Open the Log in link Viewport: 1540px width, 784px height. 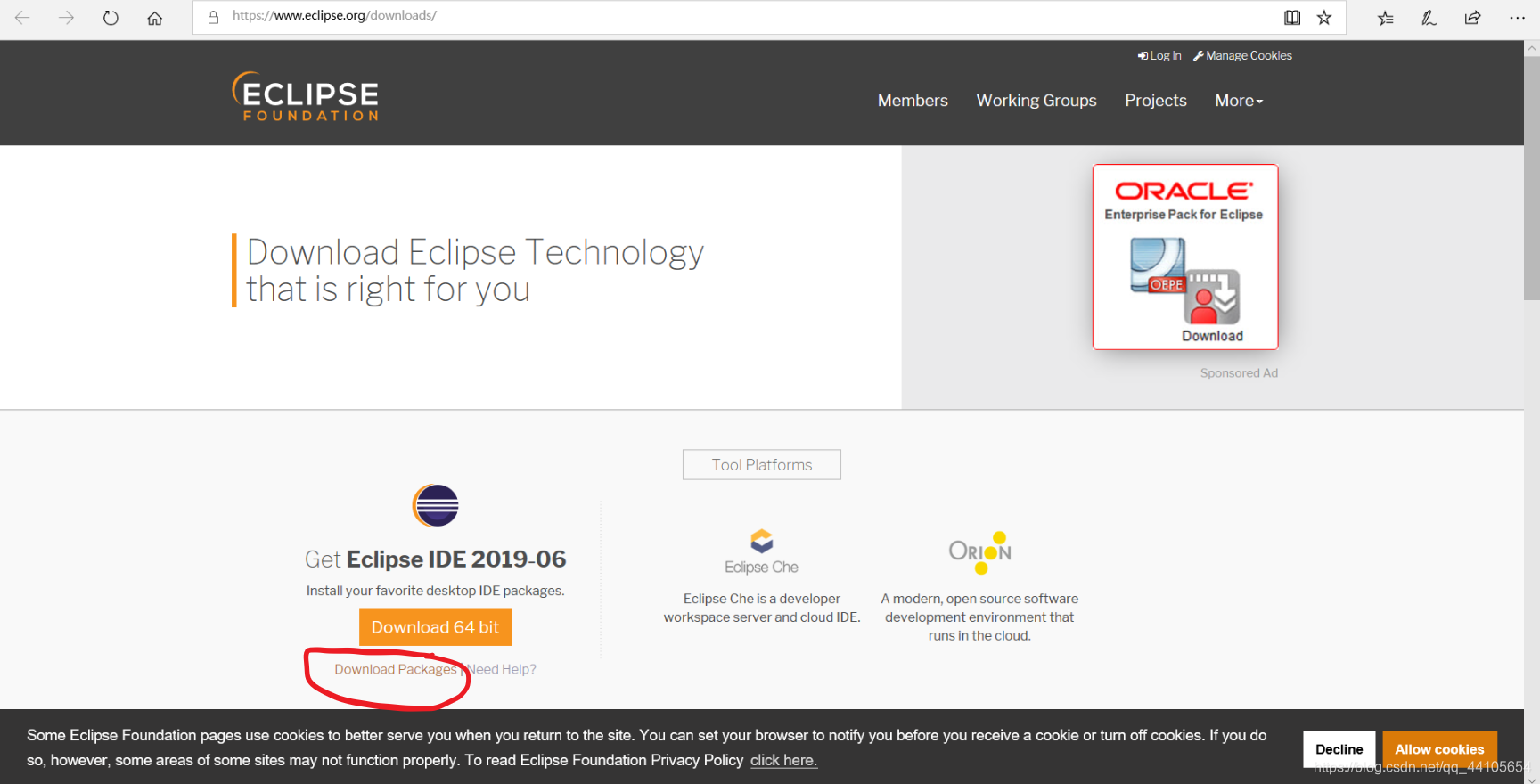pyautogui.click(x=1159, y=55)
